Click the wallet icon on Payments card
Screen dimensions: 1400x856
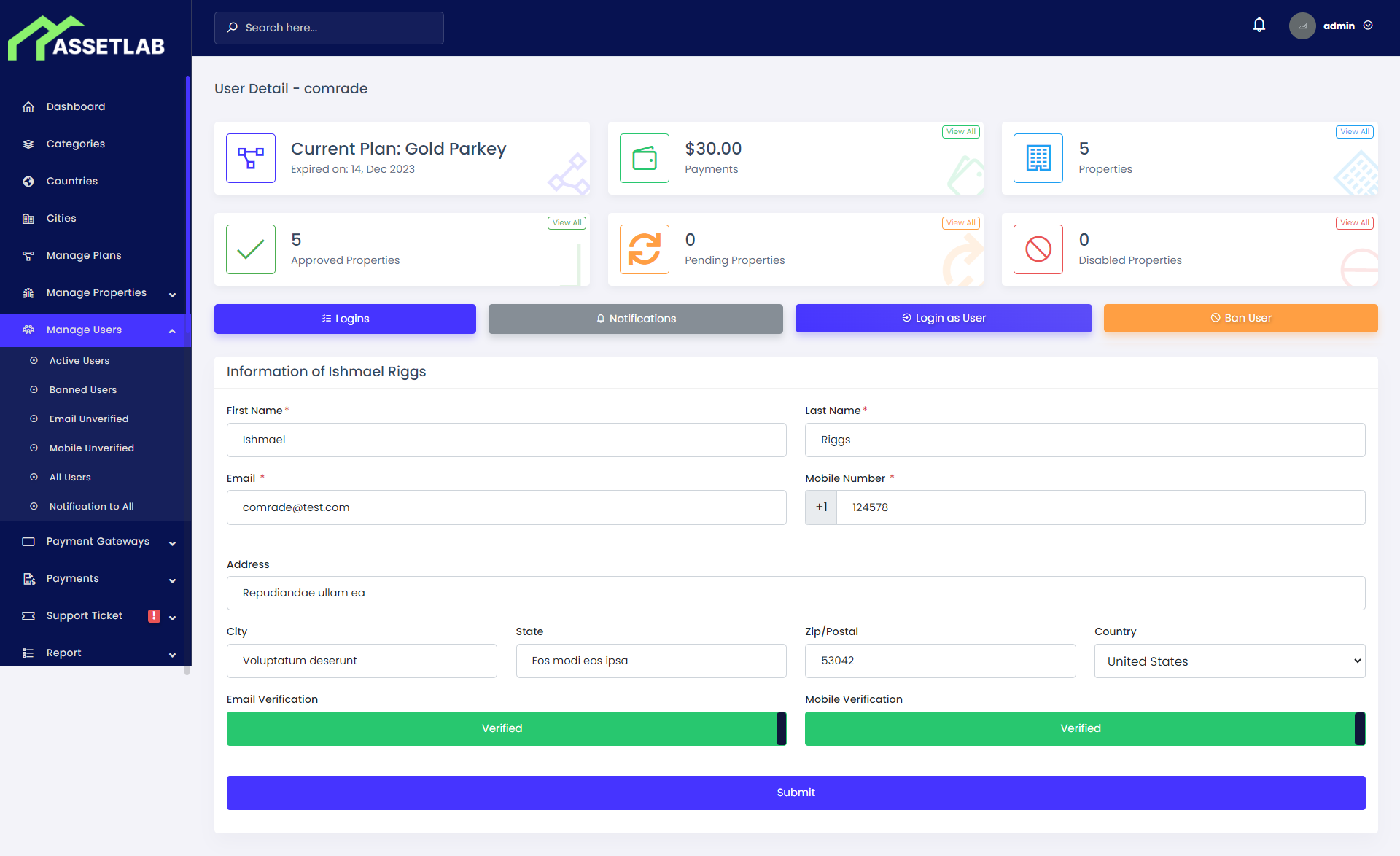(x=644, y=157)
